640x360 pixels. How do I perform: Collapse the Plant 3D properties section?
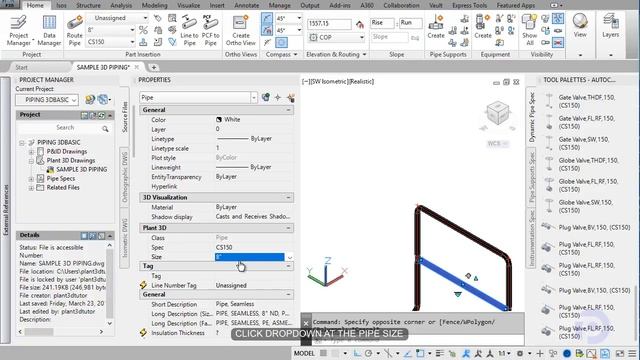click(288, 228)
